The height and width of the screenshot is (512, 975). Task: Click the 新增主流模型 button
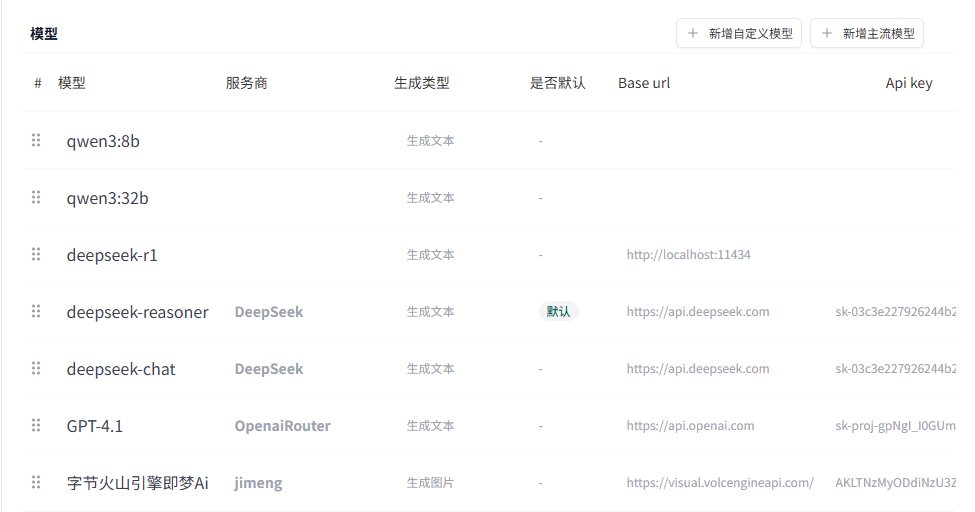click(x=867, y=33)
